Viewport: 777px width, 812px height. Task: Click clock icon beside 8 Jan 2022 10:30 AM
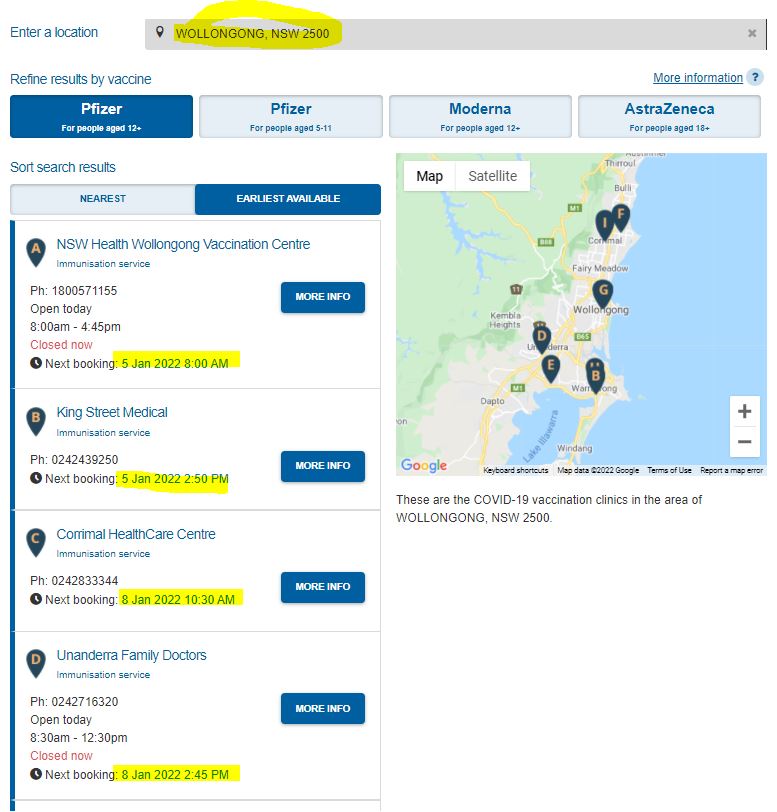(36, 599)
